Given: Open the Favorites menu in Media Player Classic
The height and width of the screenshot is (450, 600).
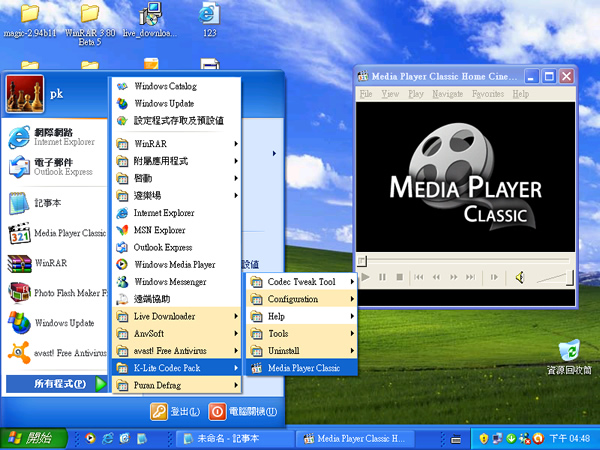Looking at the screenshot, I should pyautogui.click(x=488, y=94).
